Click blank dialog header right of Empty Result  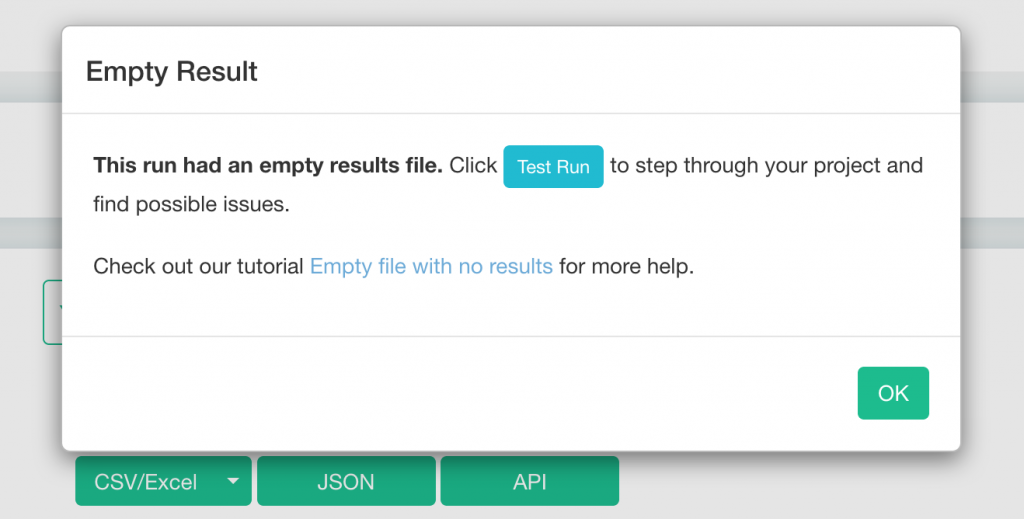[x=600, y=72]
